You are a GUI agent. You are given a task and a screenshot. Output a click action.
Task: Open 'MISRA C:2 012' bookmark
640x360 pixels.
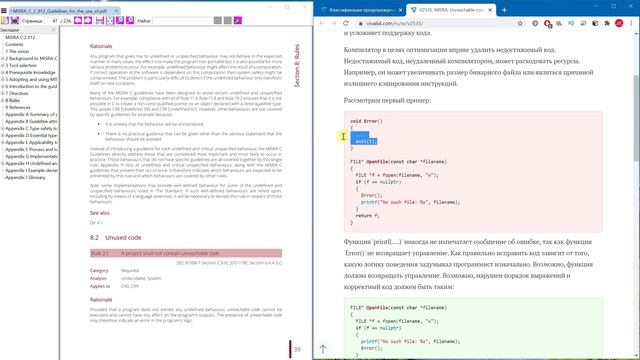20,37
